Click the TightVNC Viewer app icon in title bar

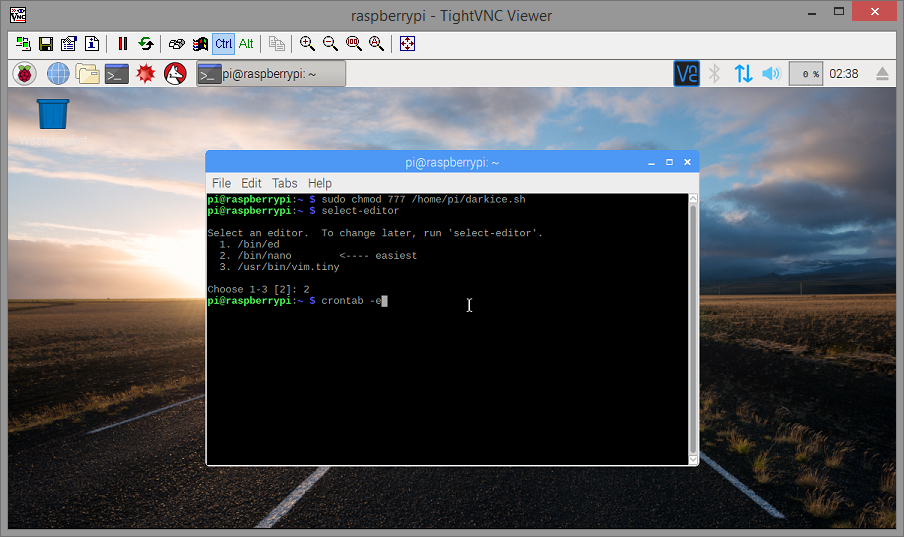[18, 14]
